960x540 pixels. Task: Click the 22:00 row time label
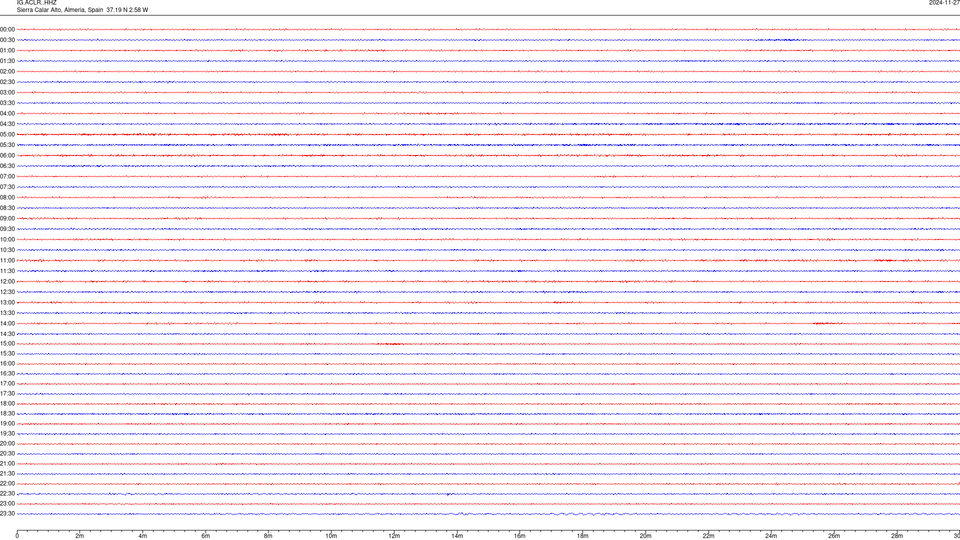coord(7,484)
